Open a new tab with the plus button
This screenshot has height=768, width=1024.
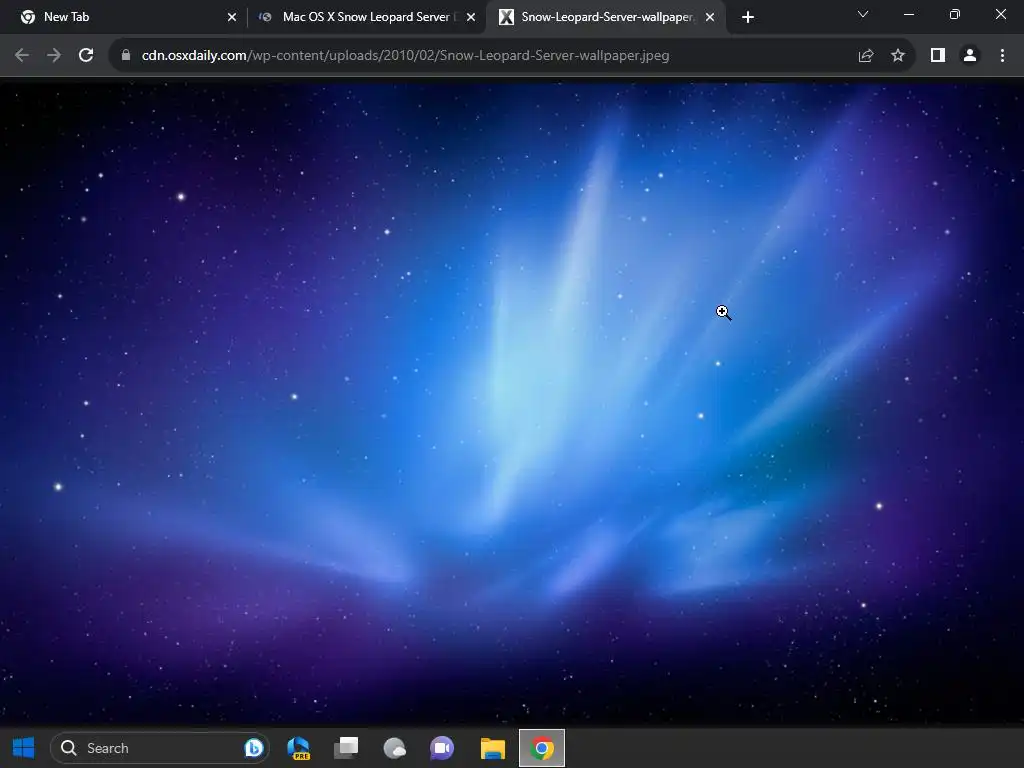pos(748,18)
